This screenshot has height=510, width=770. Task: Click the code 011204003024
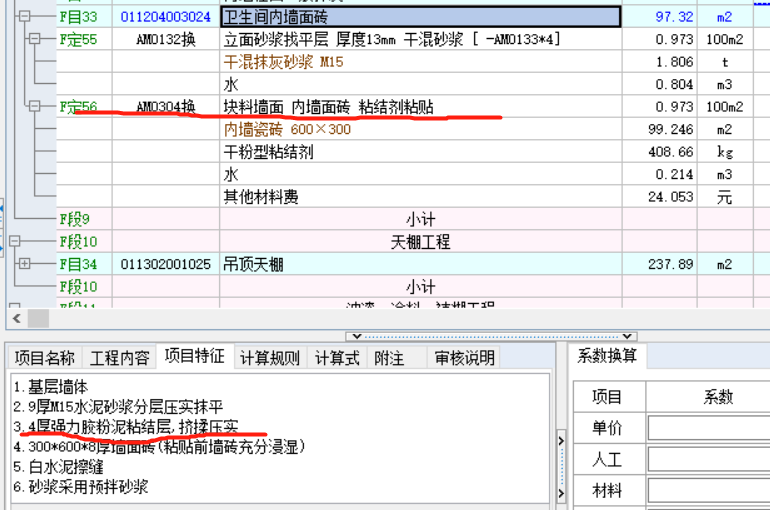click(165, 17)
